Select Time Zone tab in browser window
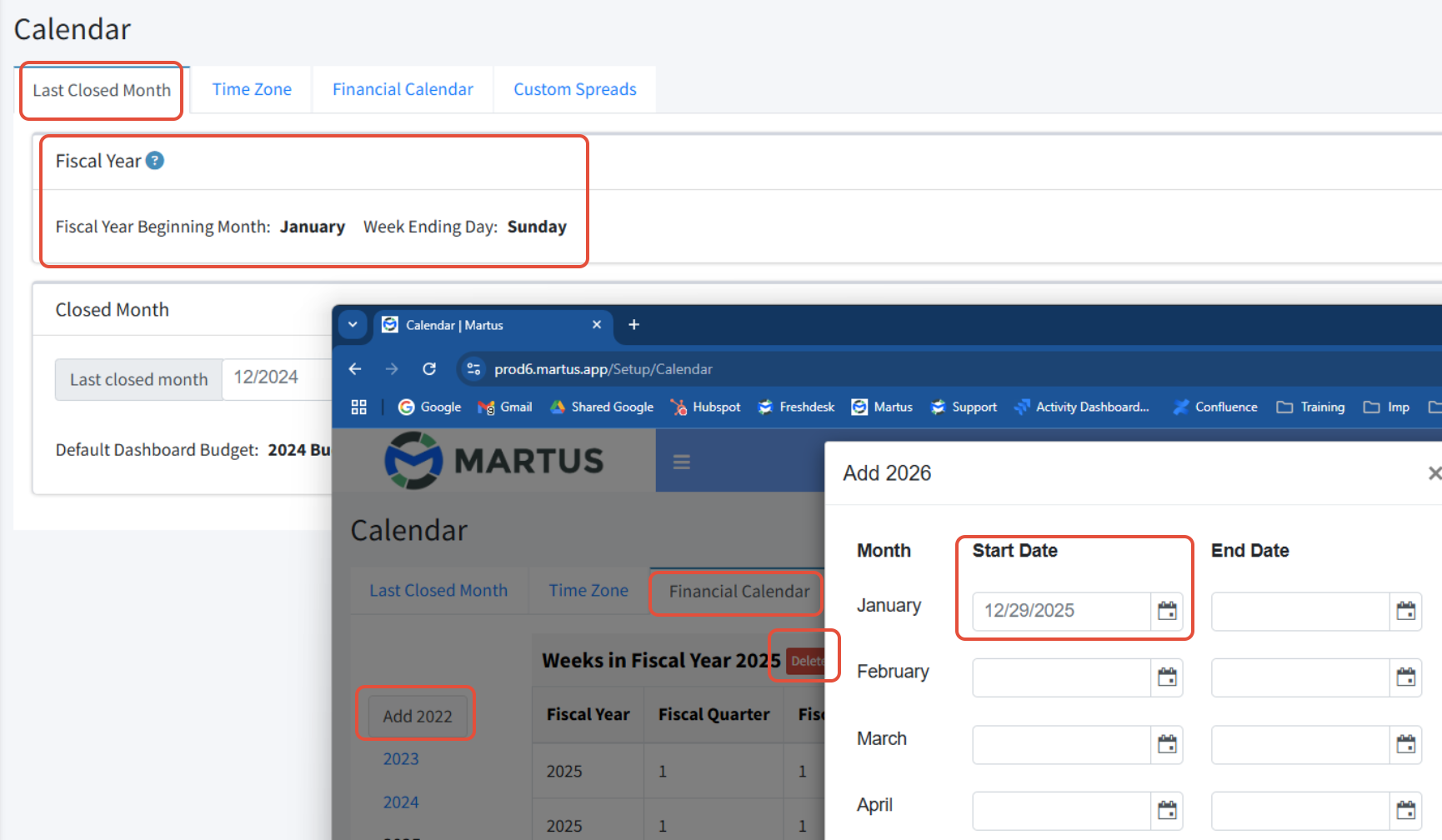The width and height of the screenshot is (1442, 840). pos(588,591)
